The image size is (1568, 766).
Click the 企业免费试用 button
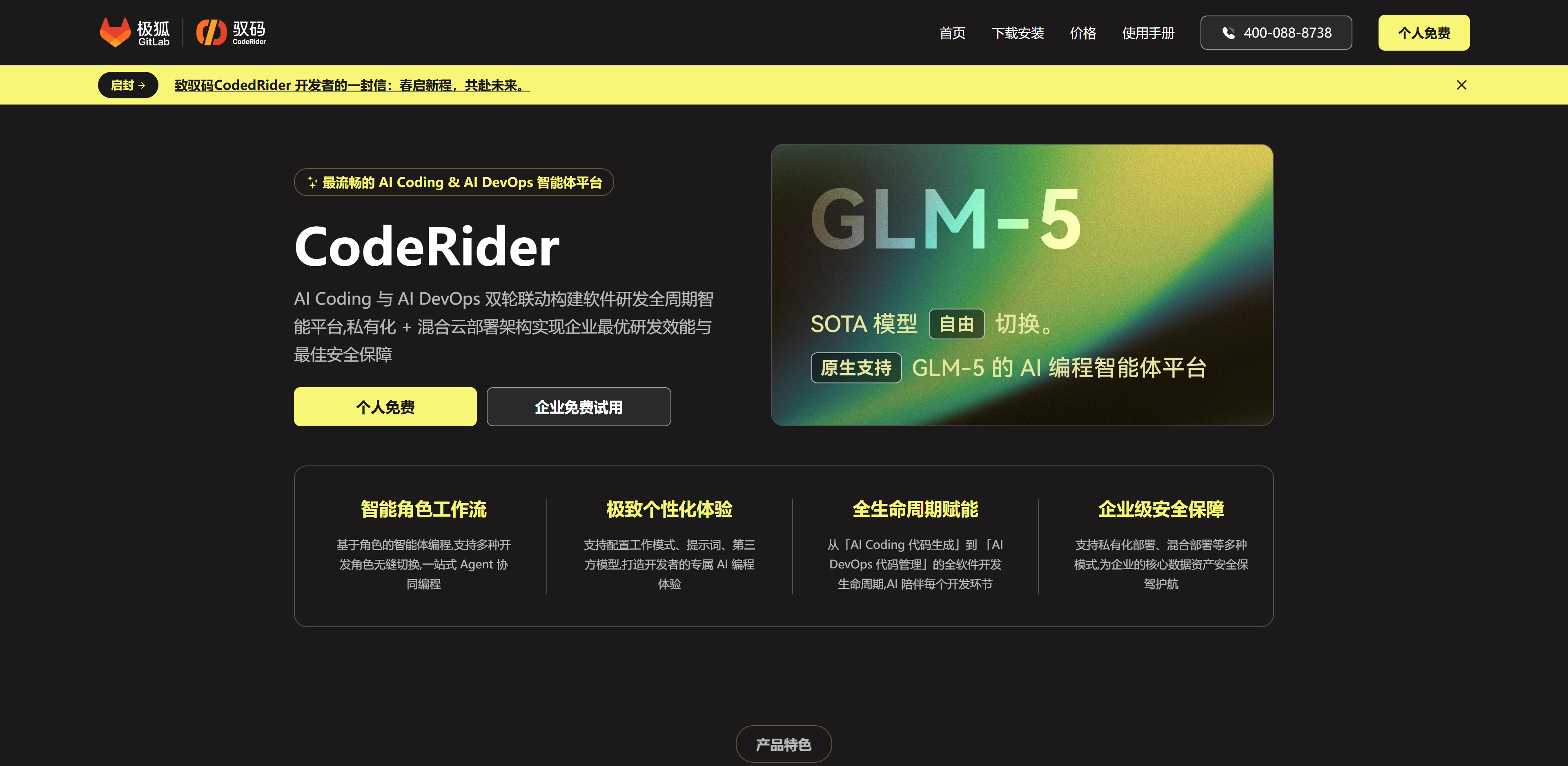point(578,407)
